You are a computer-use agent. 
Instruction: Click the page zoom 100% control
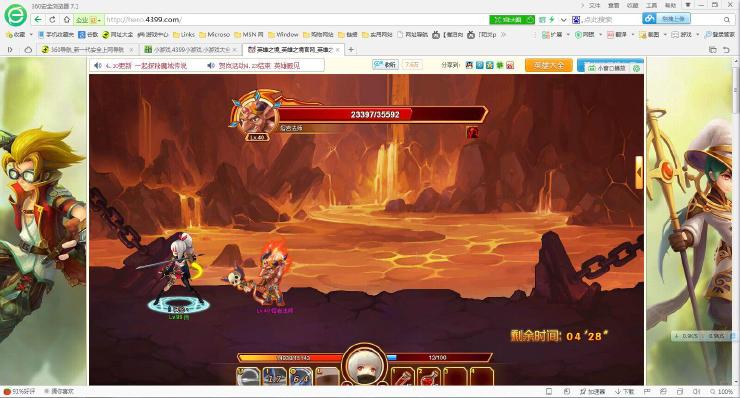coord(722,391)
